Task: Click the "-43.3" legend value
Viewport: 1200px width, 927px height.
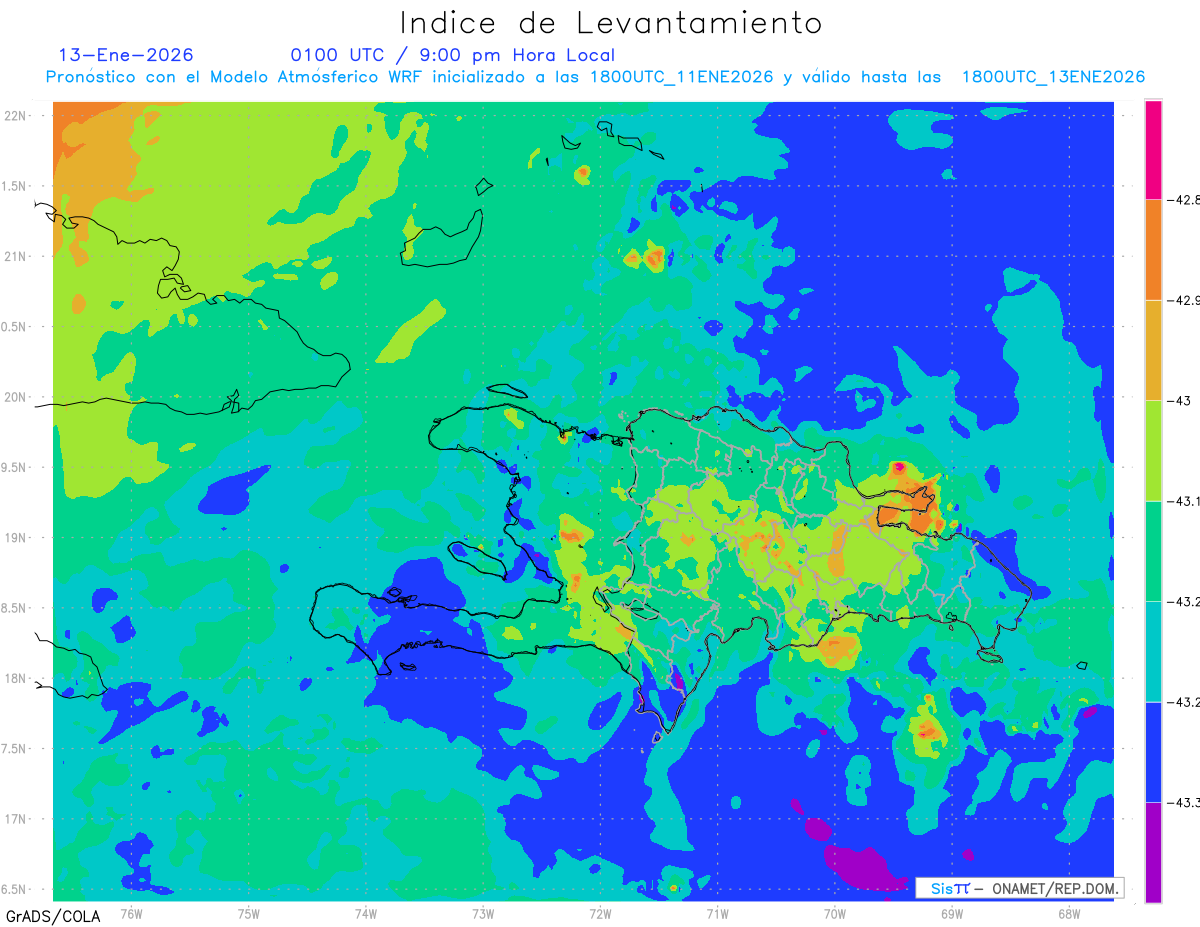Action: tap(1184, 802)
